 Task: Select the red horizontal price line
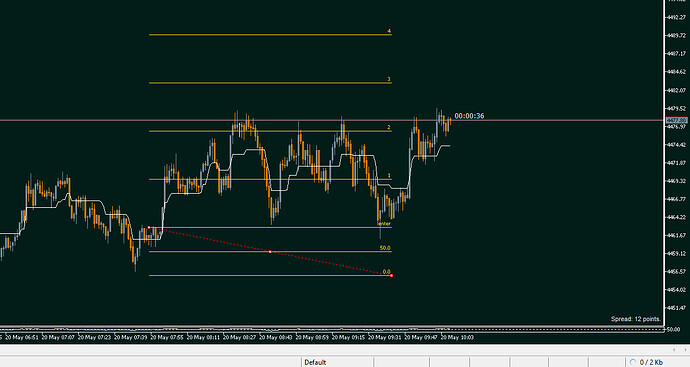point(331,120)
